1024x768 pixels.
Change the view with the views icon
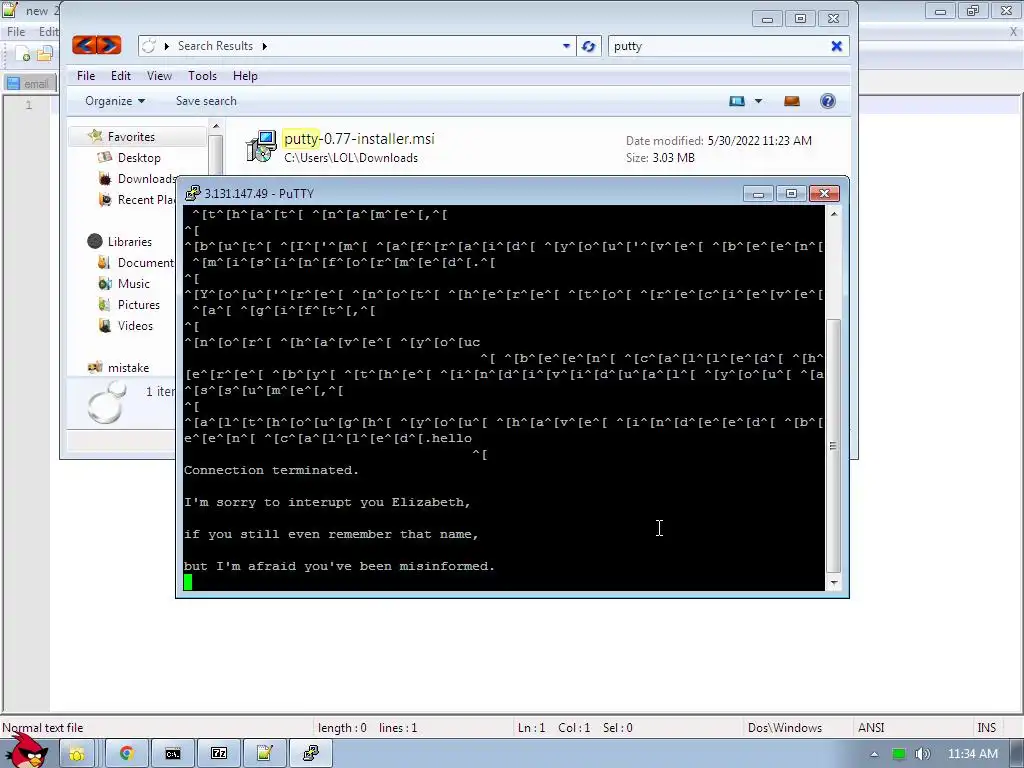[x=737, y=101]
